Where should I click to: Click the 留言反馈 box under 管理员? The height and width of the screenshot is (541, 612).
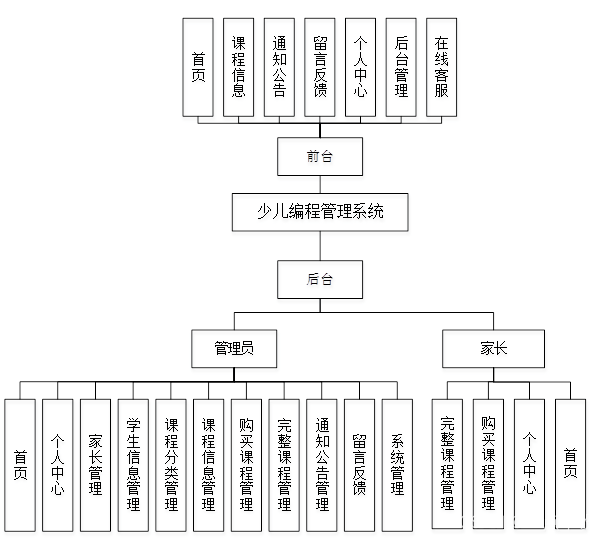click(359, 465)
